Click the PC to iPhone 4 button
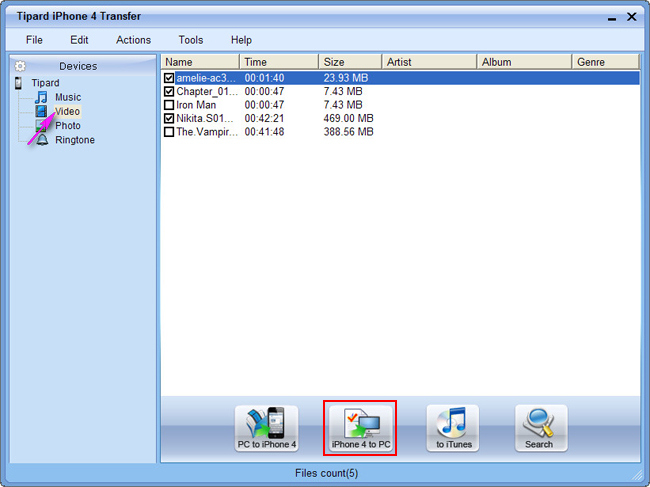The height and width of the screenshot is (487, 650). coord(267,428)
